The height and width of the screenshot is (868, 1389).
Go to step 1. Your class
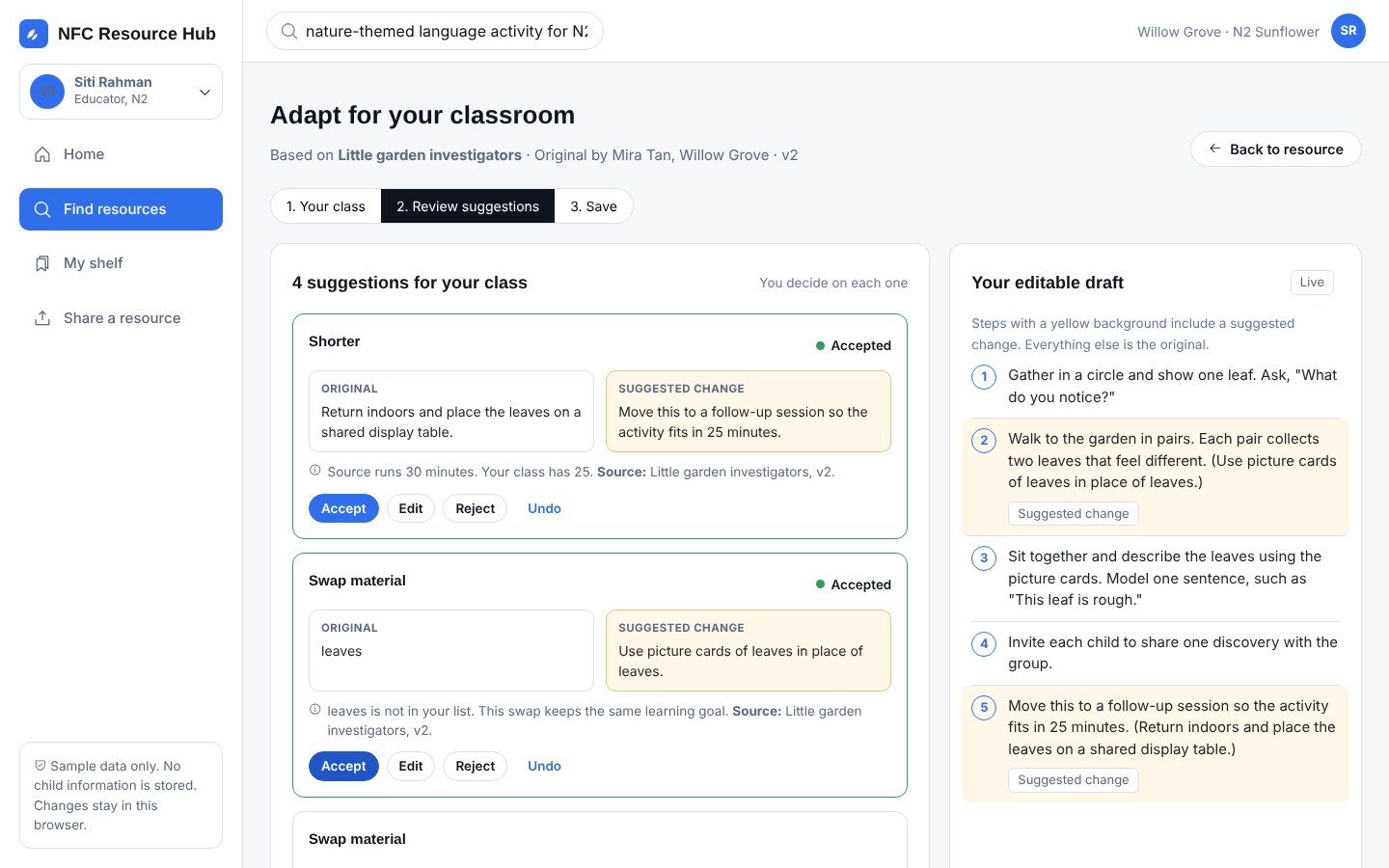326,206
